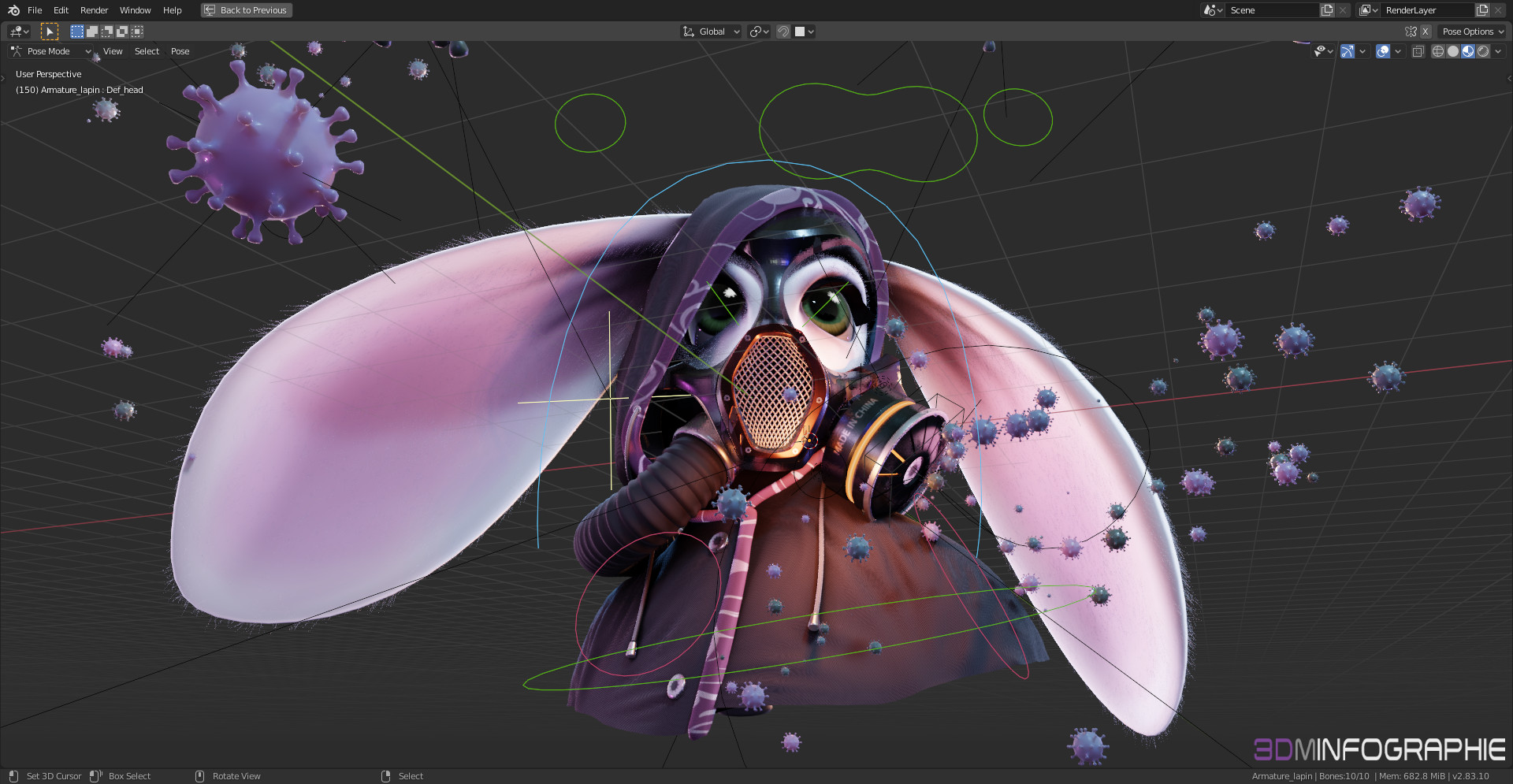The height and width of the screenshot is (784, 1513).
Task: Switch to material preview shading
Action: tap(1468, 51)
